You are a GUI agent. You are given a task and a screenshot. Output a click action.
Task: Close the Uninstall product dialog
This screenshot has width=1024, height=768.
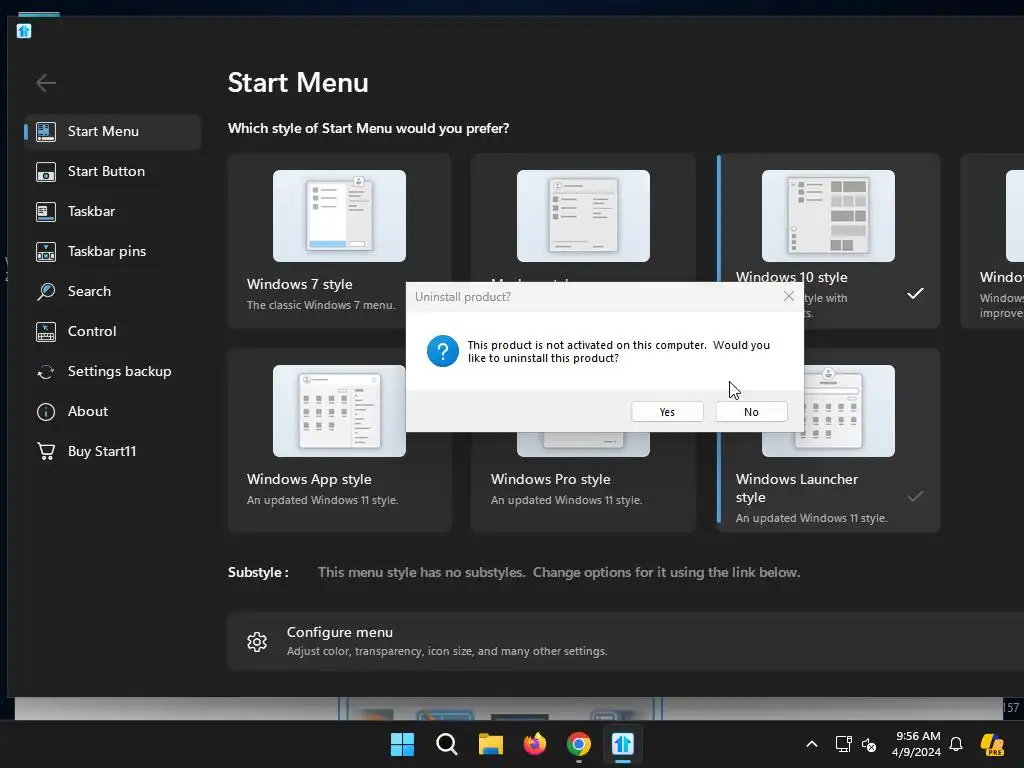coord(789,296)
